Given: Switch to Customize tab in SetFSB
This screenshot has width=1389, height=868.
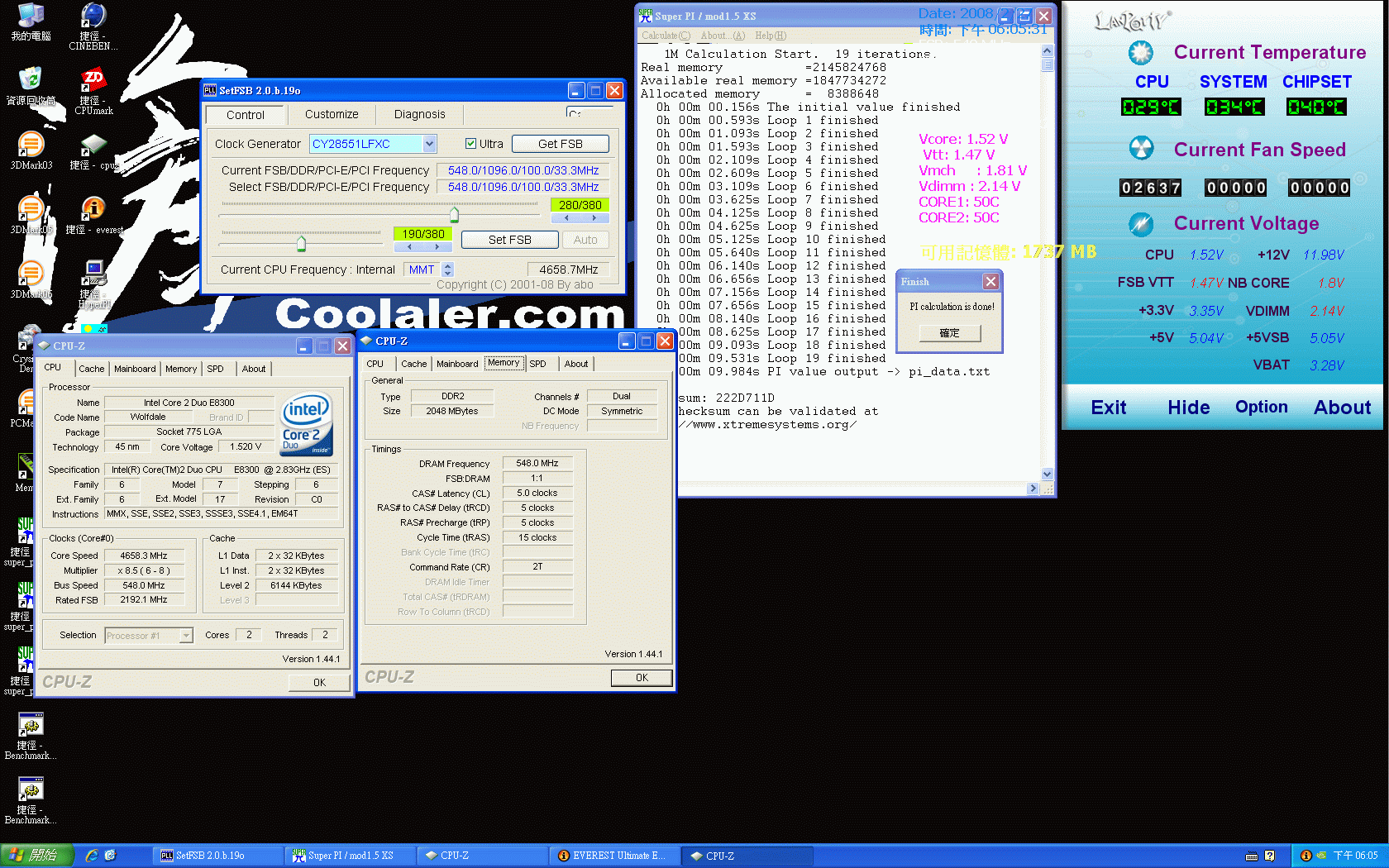Looking at the screenshot, I should coord(332,114).
